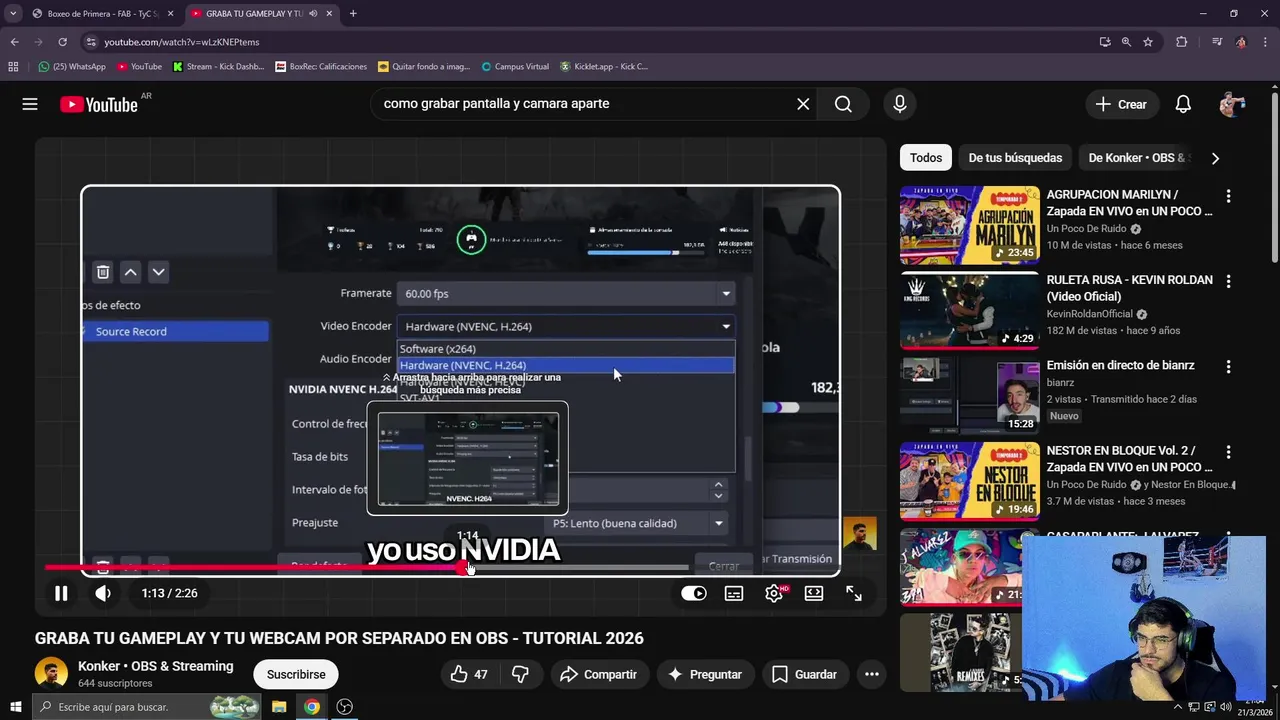Viewport: 1280px width, 720px height.
Task: Dislike the video
Action: (x=520, y=674)
